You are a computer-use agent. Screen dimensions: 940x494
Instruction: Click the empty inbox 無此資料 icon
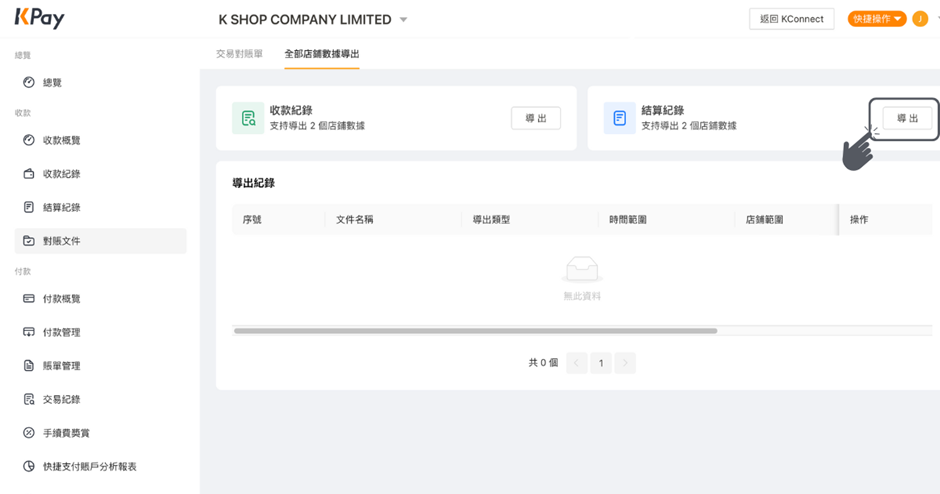(x=582, y=269)
